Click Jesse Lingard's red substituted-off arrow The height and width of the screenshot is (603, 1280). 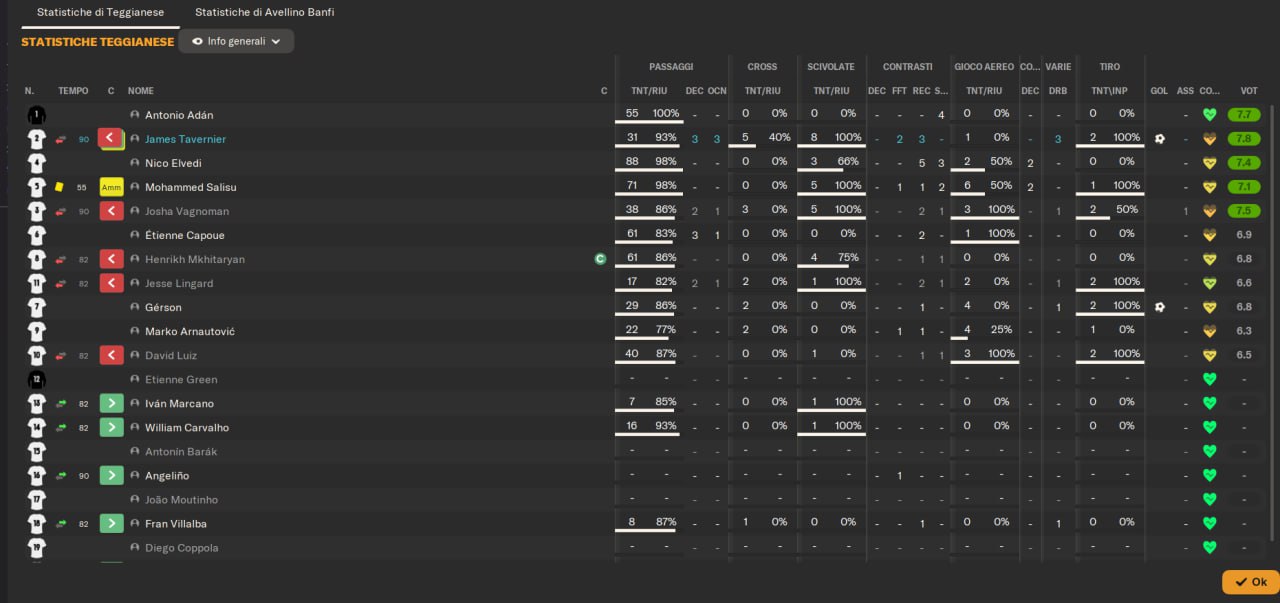click(111, 283)
